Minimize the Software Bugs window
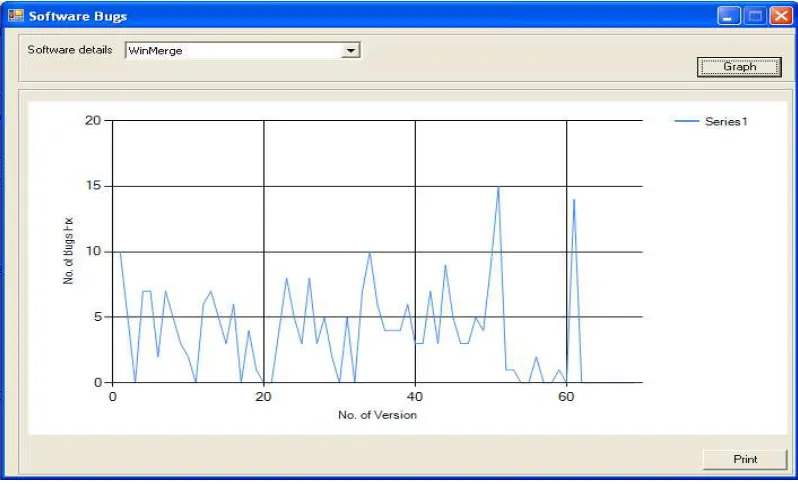The width and height of the screenshot is (798, 484). click(x=728, y=16)
